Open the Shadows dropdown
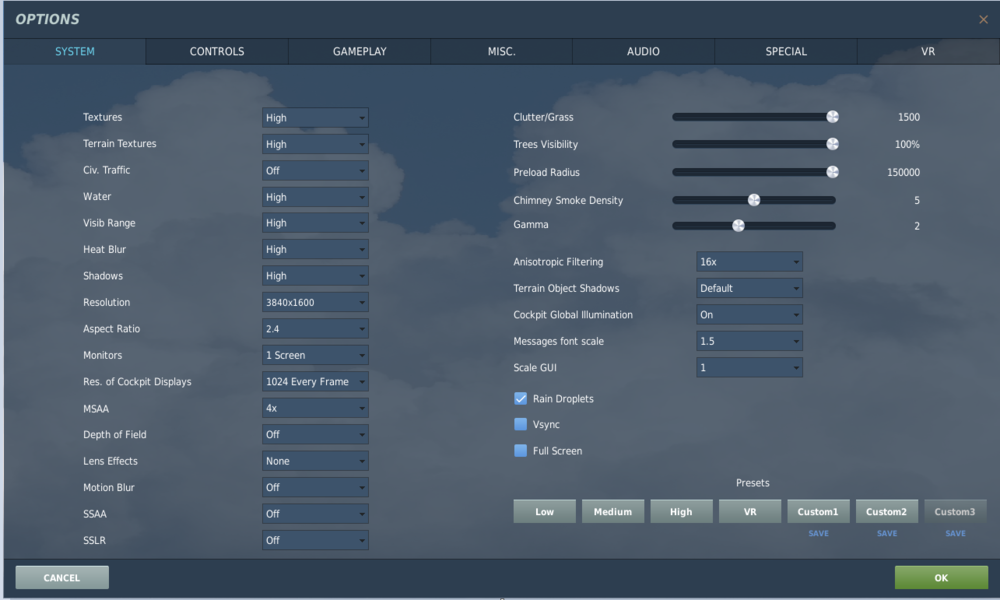The height and width of the screenshot is (600, 1000). pos(315,275)
